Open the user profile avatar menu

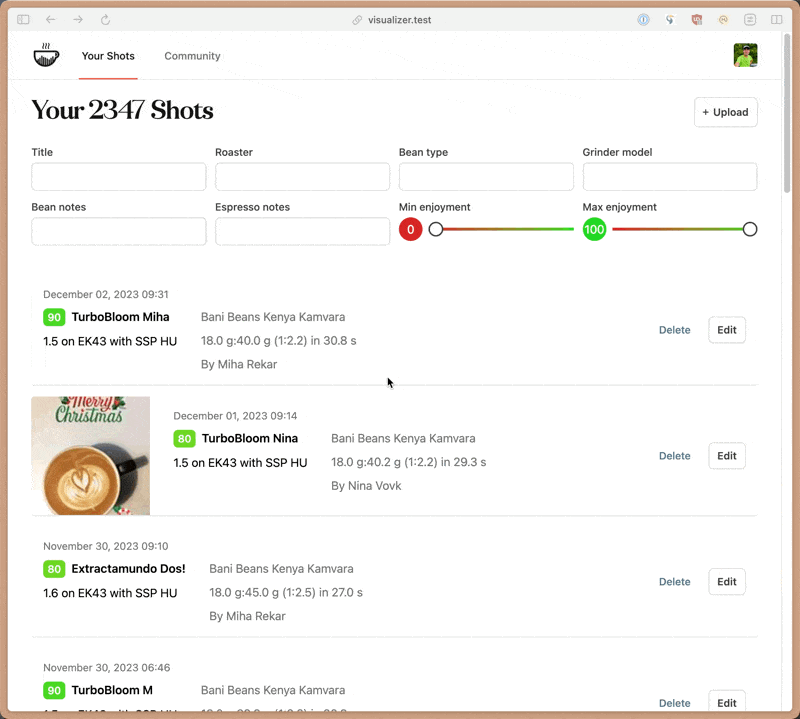745,56
